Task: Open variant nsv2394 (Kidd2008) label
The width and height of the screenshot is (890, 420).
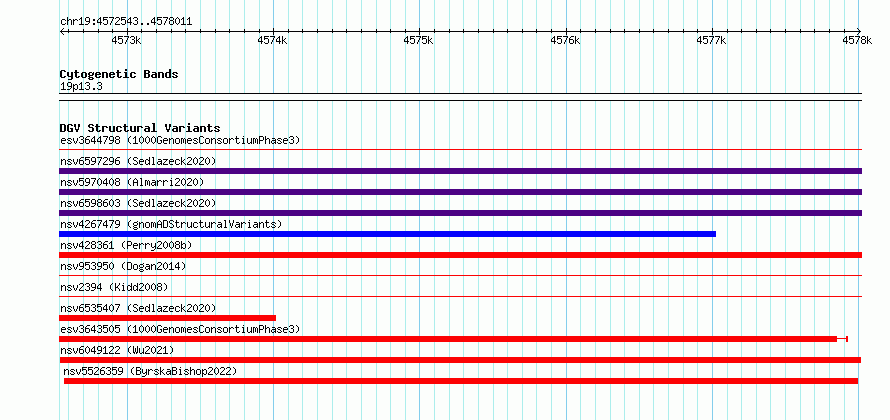Action: (x=114, y=287)
